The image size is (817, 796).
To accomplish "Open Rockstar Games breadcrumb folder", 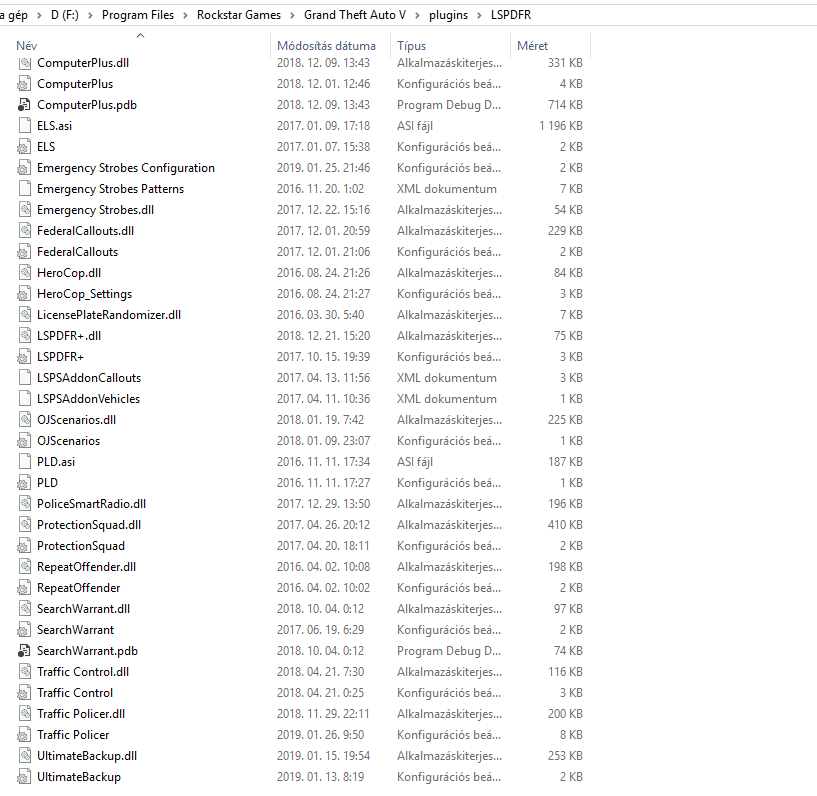I will click(x=239, y=15).
